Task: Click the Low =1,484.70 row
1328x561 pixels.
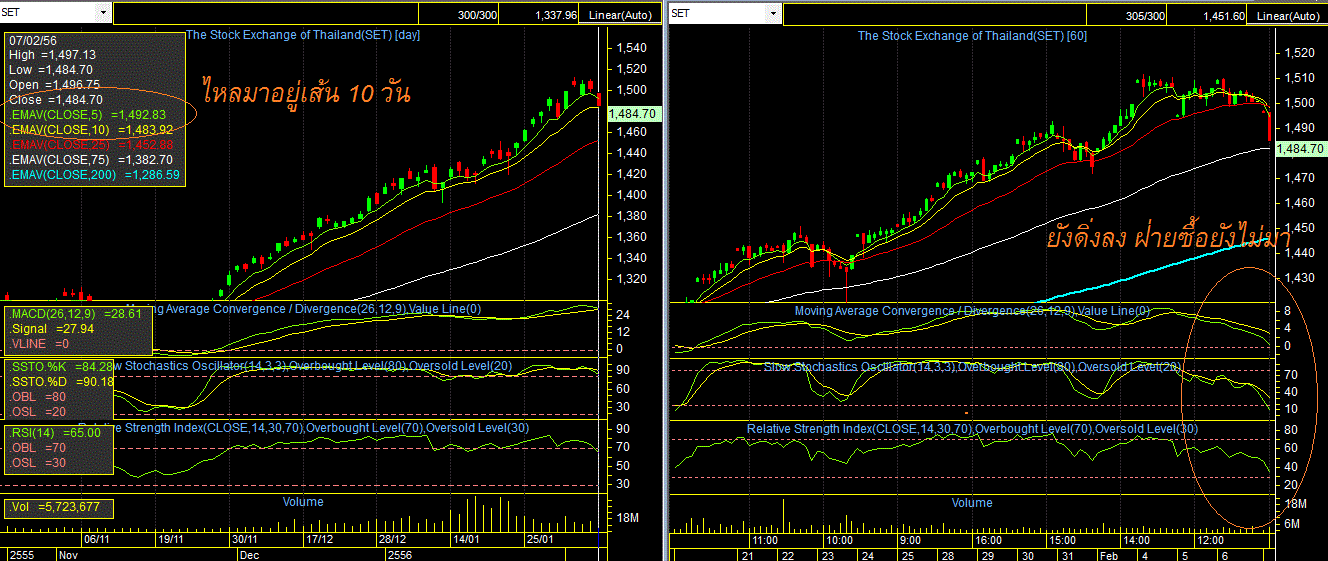Action: point(51,70)
